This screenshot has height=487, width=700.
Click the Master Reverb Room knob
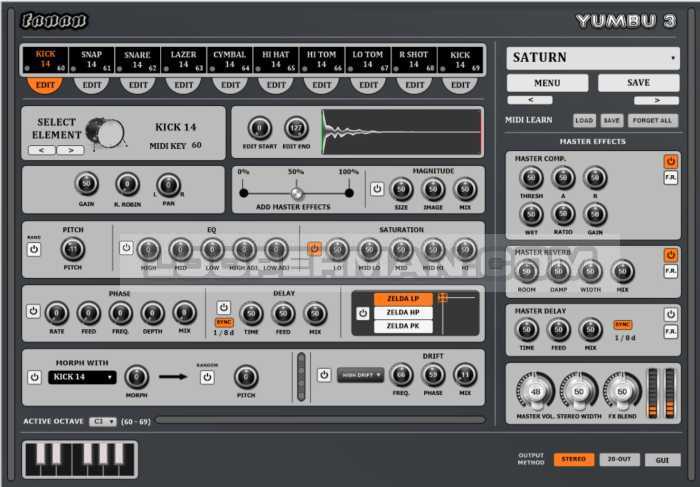point(526,271)
